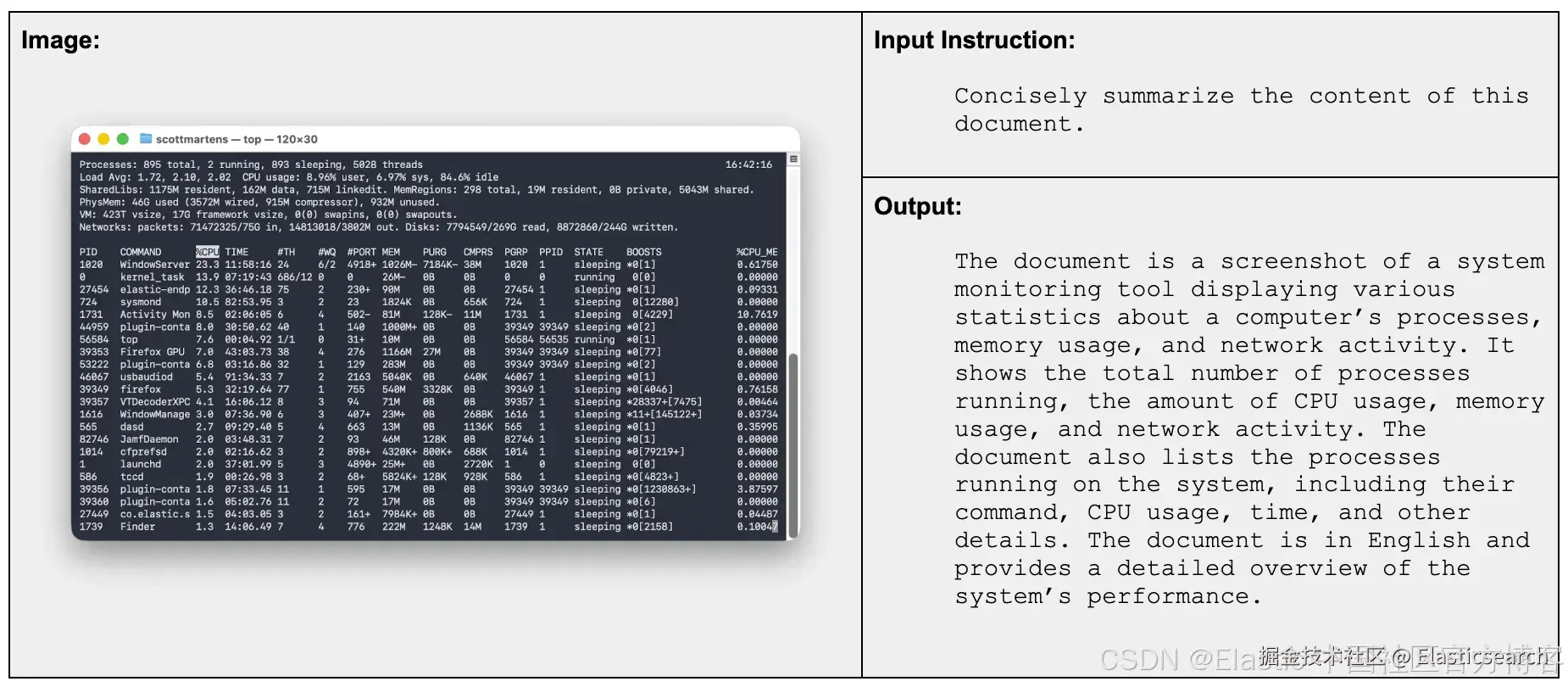Click the #PORT column header
Image resolution: width=1568 pixels, height=687 pixels.
362,252
